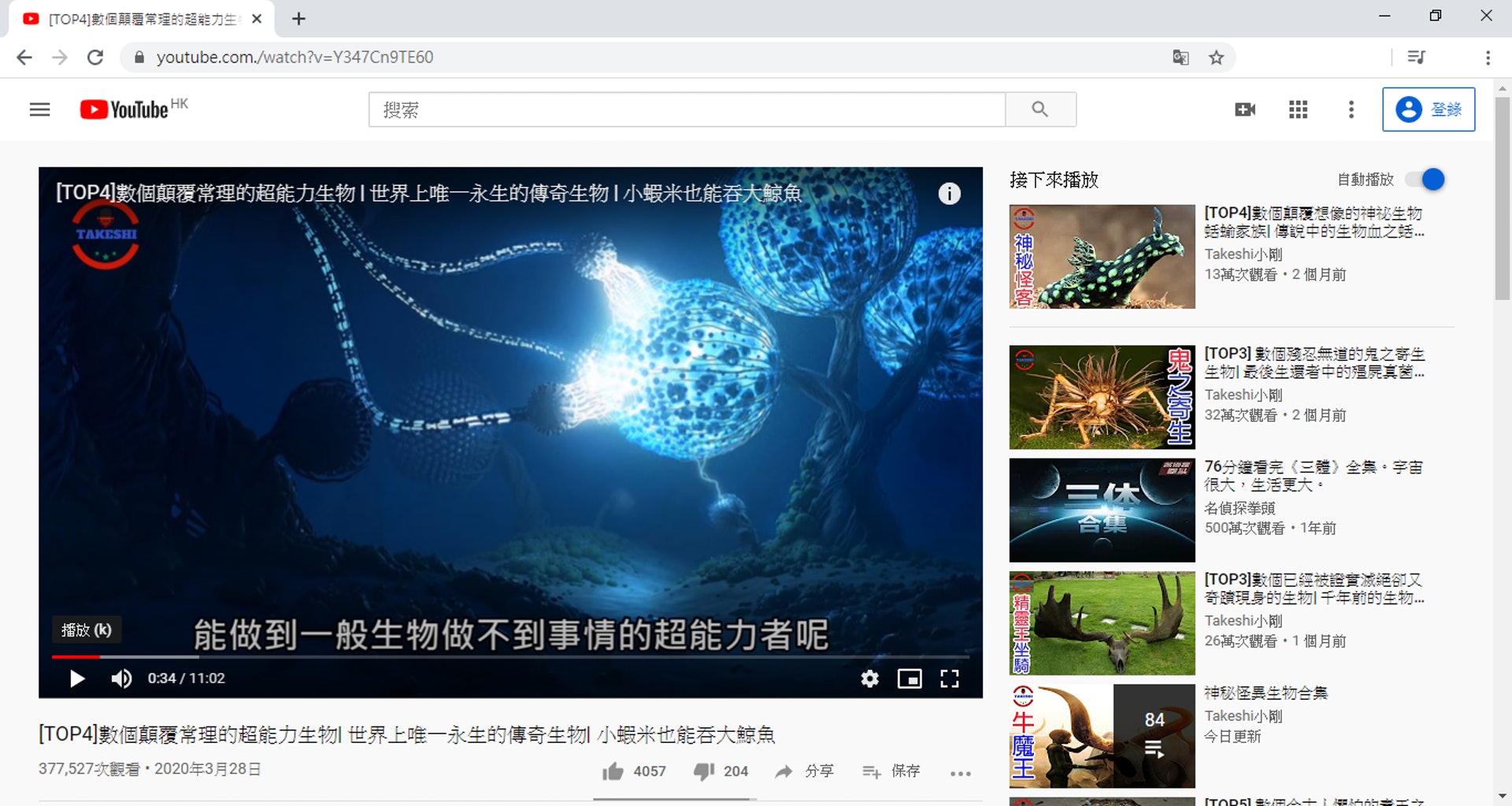1512x806 pixels.
Task: Open title 76分鐘看完《三體》全集
Action: click(x=1314, y=476)
